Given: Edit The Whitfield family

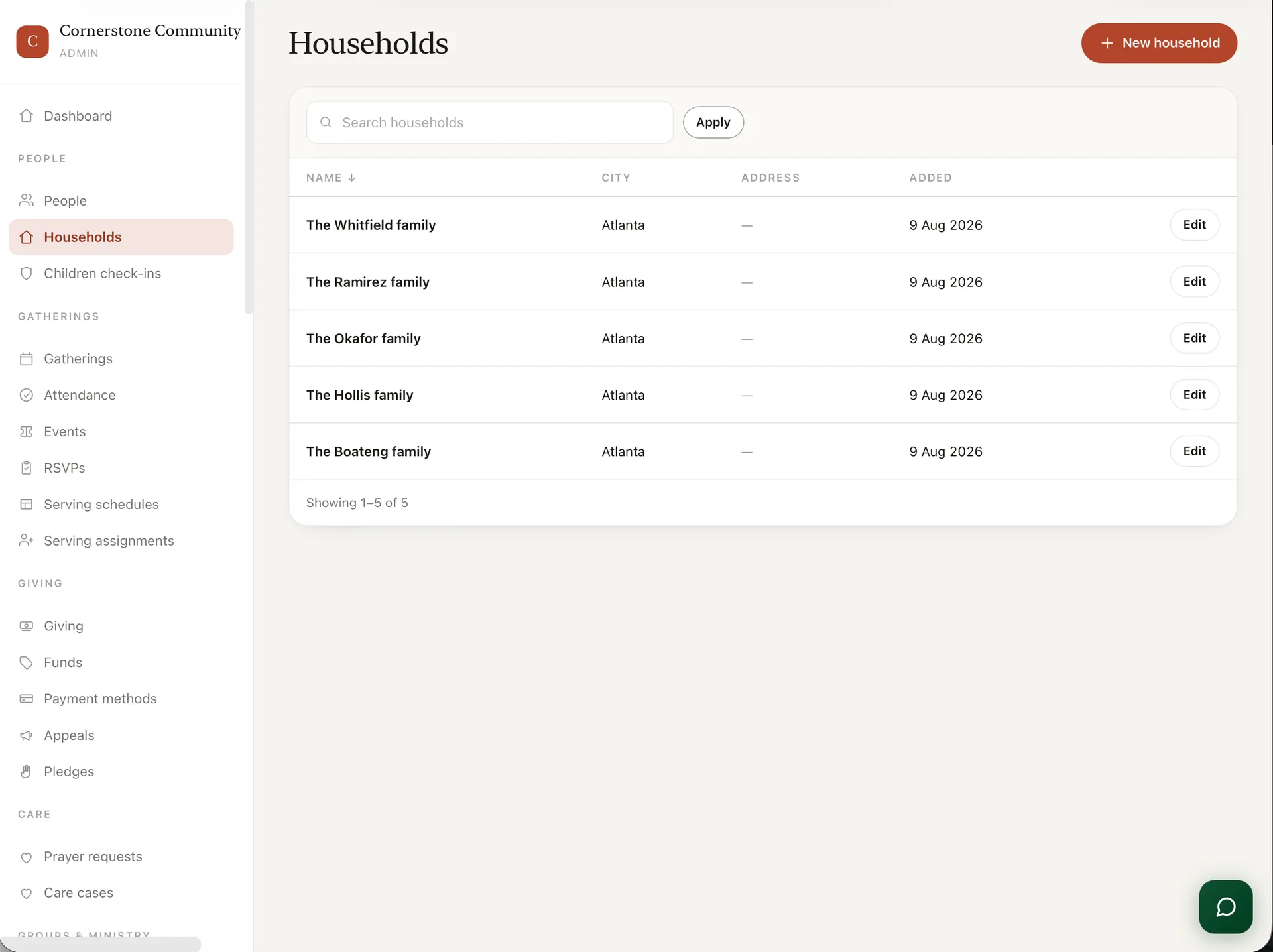Looking at the screenshot, I should click(1194, 225).
